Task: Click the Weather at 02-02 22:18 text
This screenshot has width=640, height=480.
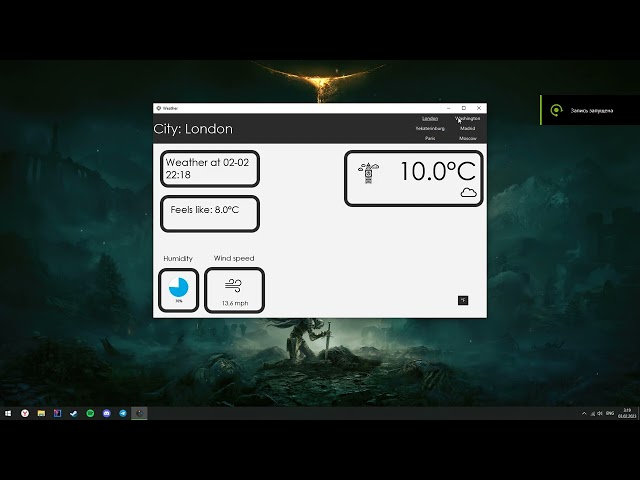Action: [x=207, y=169]
